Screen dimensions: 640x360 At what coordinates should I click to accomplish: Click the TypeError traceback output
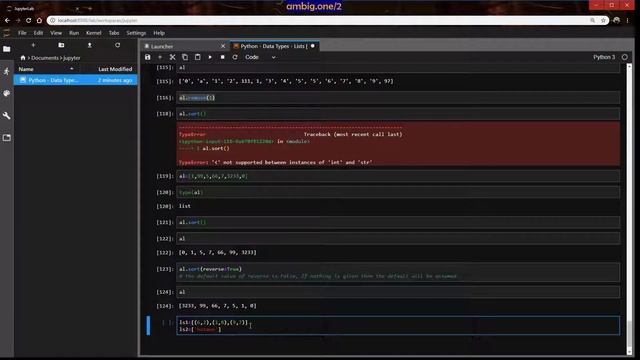pyautogui.click(x=398, y=144)
